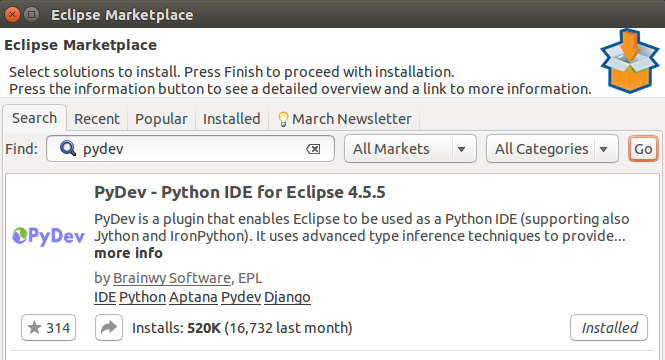Open the Popular tab
The image size is (665, 360).
161,119
